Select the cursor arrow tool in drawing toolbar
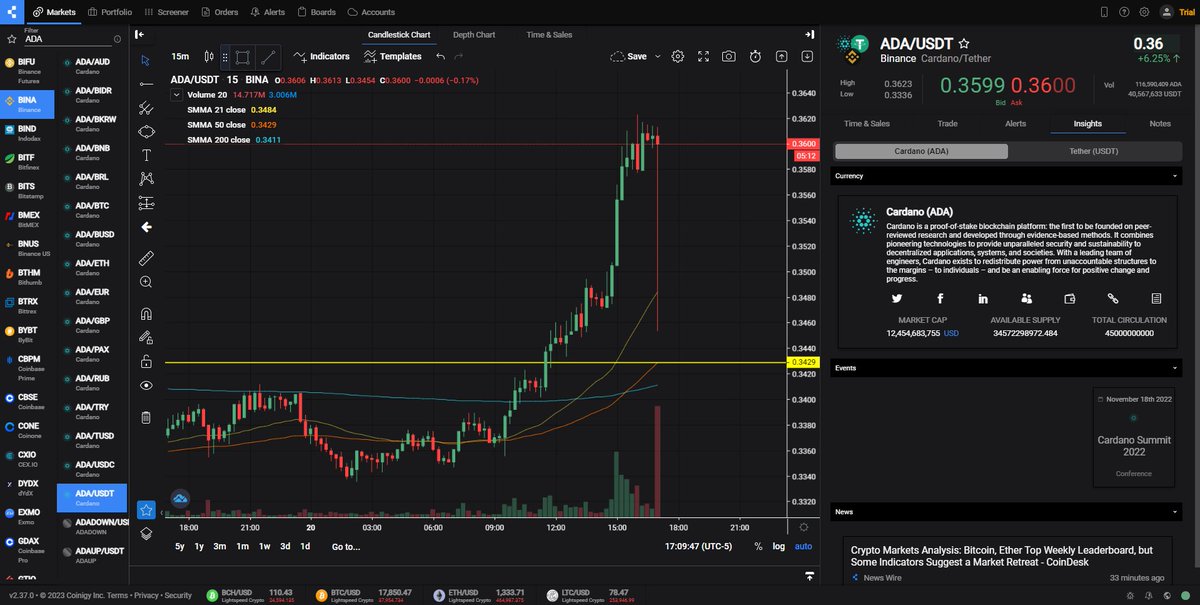Screen dimensions: 1200x605 [146, 60]
